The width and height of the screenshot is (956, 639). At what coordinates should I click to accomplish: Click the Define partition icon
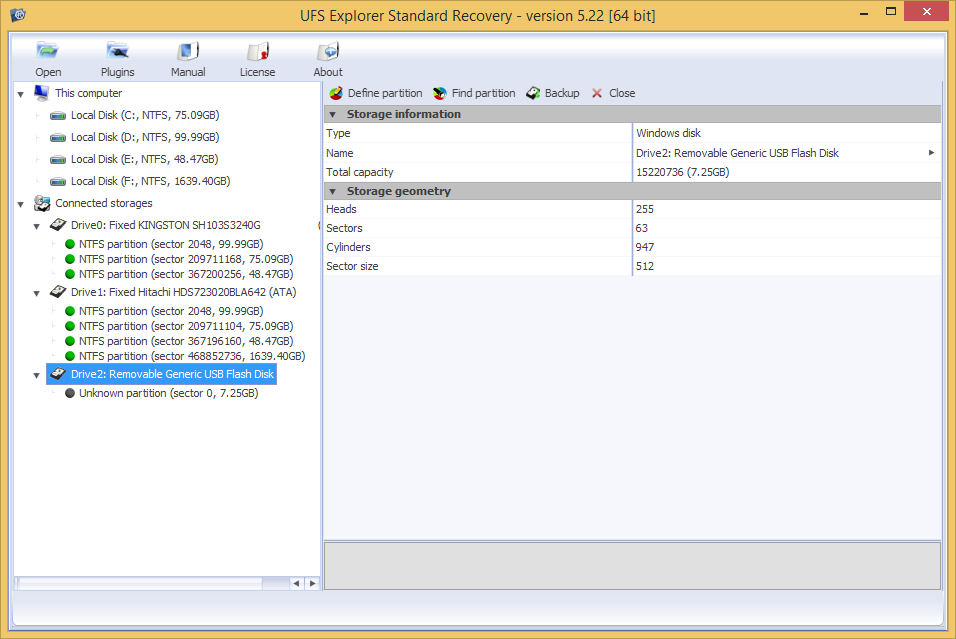point(337,93)
